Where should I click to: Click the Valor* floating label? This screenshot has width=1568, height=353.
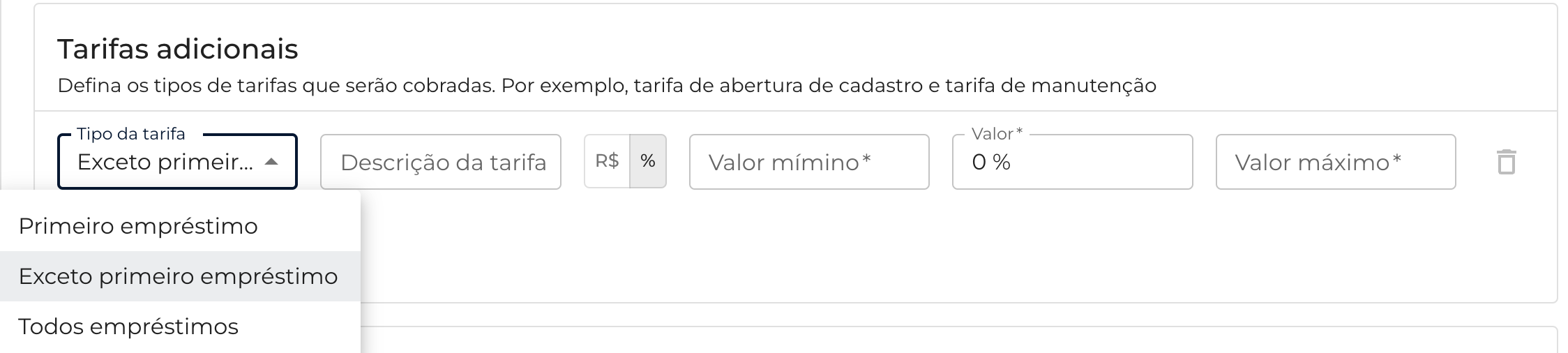(997, 133)
